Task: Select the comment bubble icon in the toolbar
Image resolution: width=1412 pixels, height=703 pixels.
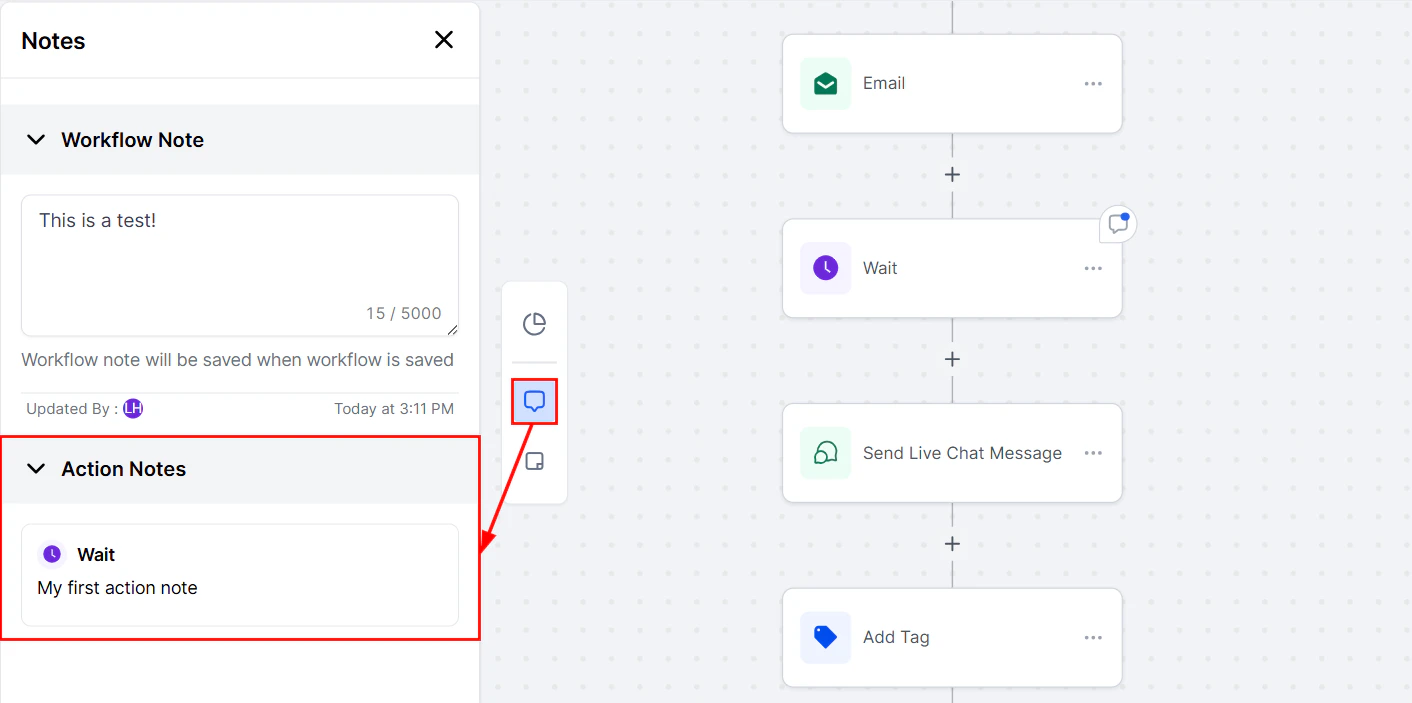Action: point(534,400)
